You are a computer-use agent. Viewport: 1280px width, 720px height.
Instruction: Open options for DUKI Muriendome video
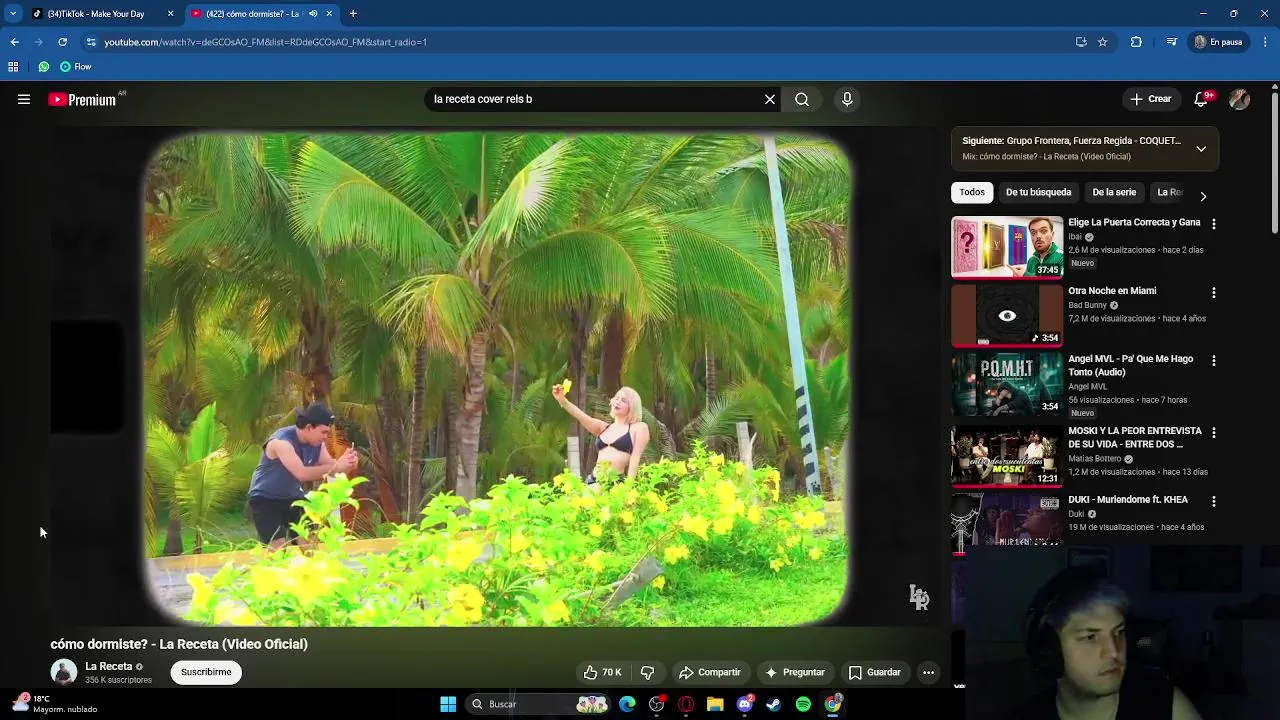click(1214, 500)
